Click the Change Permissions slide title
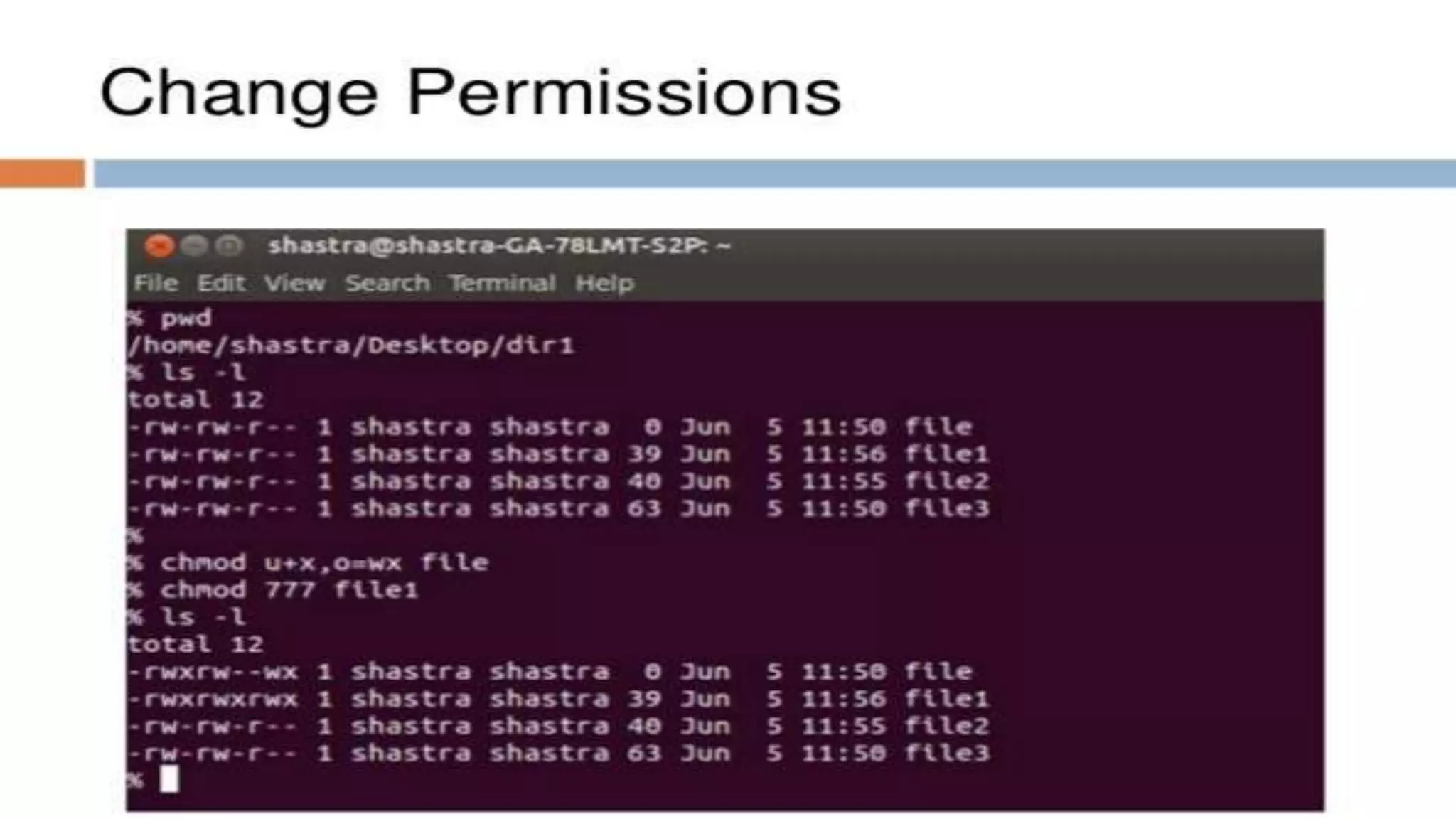The height and width of the screenshot is (819, 1456). click(471, 92)
